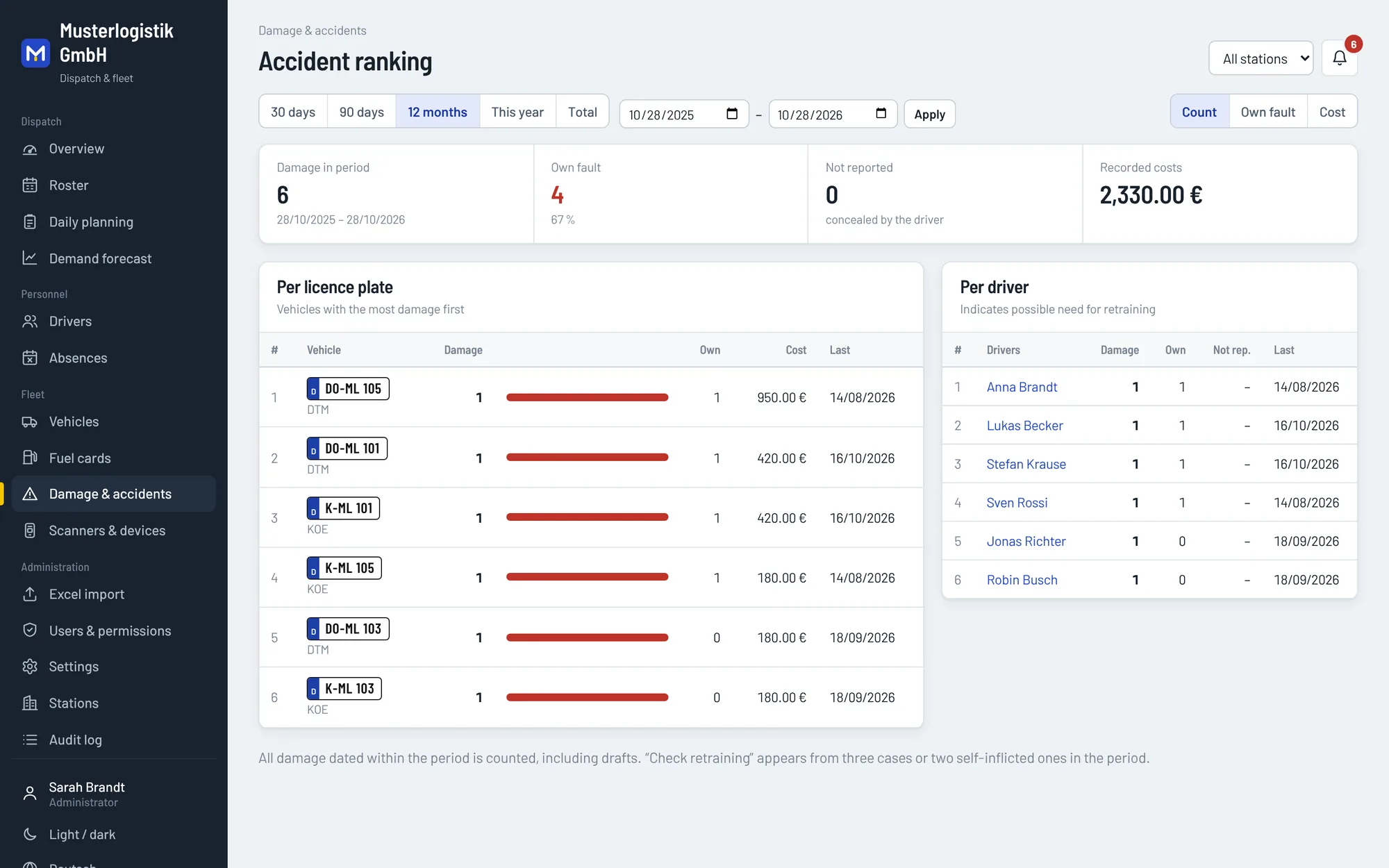Open driver Robin Busch

1022,580
